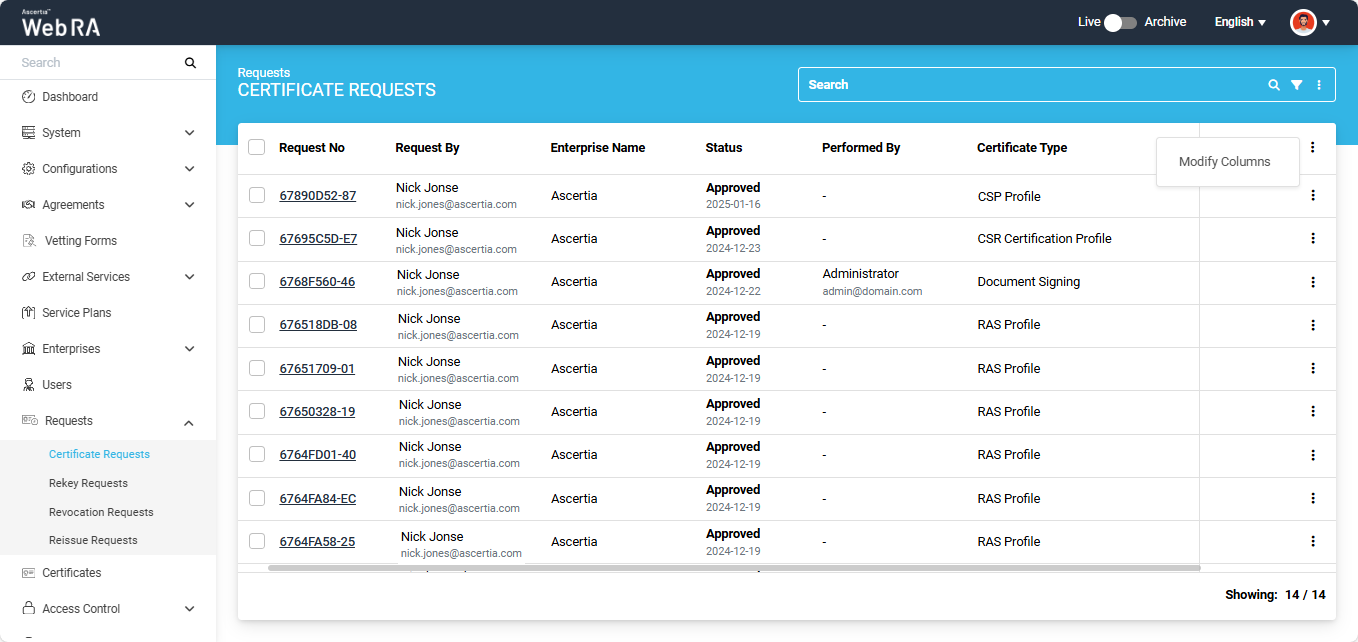
Task: Check the select-all checkbox in table header
Action: 257,147
